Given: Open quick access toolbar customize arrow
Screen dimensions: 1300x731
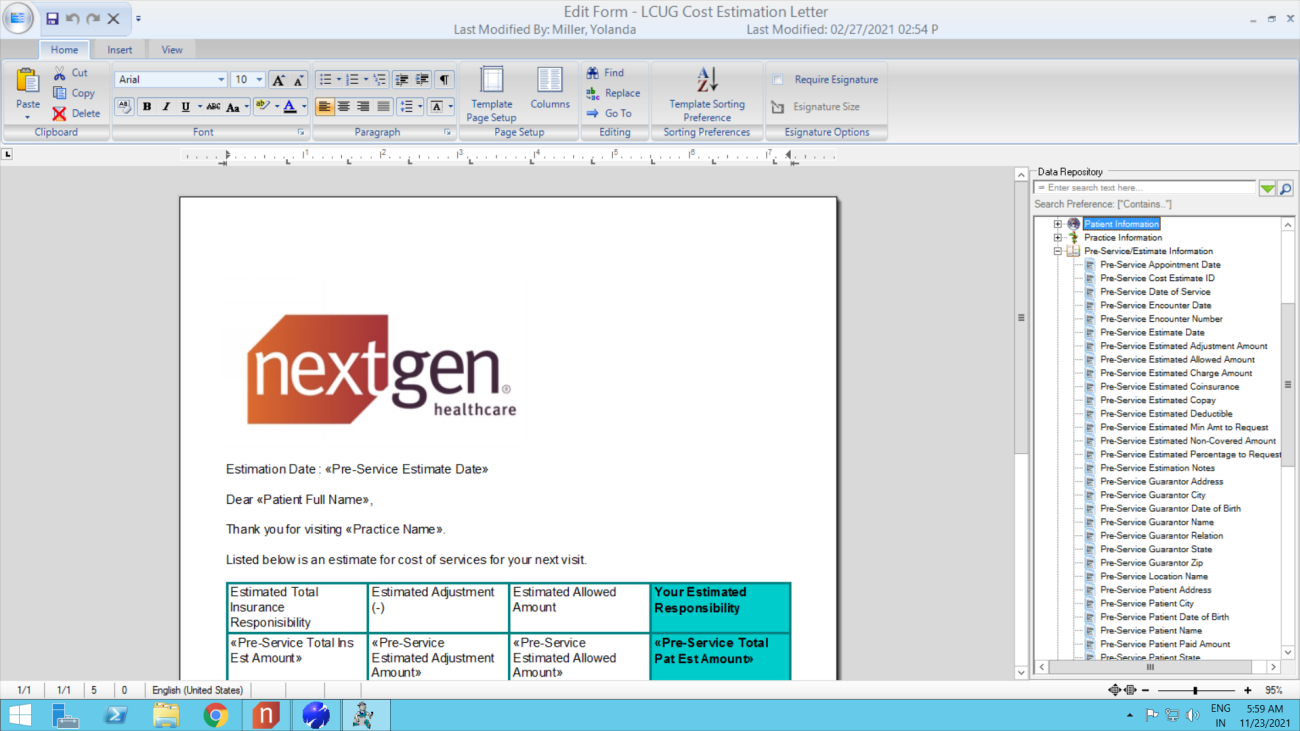Looking at the screenshot, I should 138,18.
